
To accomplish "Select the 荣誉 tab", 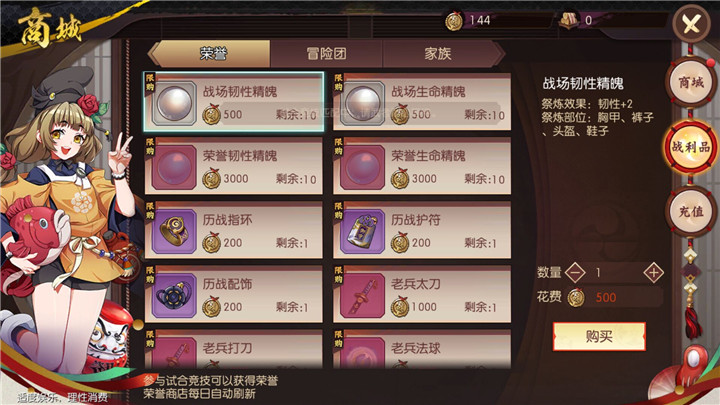I will 211,54.
